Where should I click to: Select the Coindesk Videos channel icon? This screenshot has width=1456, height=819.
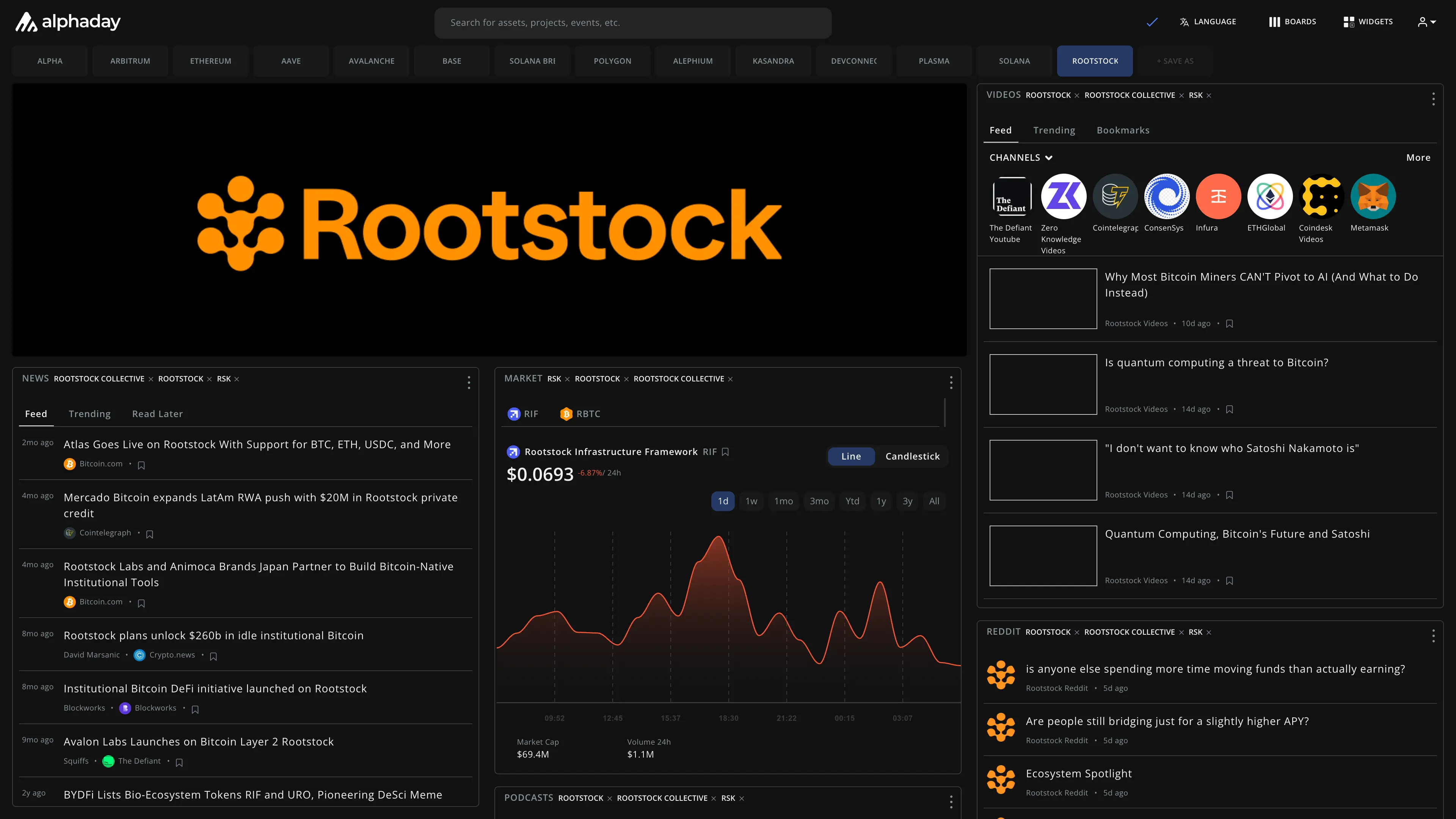click(1321, 196)
